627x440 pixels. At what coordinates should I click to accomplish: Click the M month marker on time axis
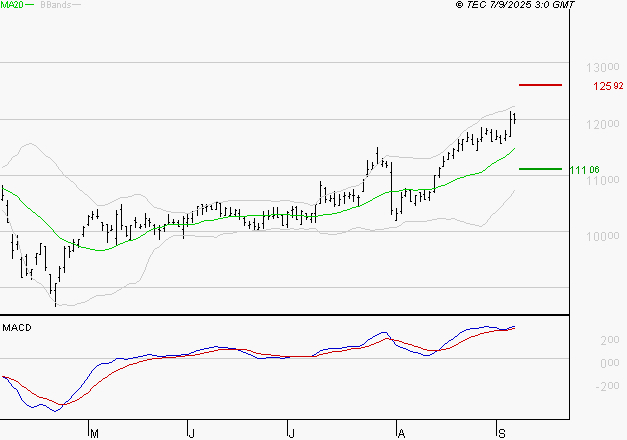coord(94,434)
